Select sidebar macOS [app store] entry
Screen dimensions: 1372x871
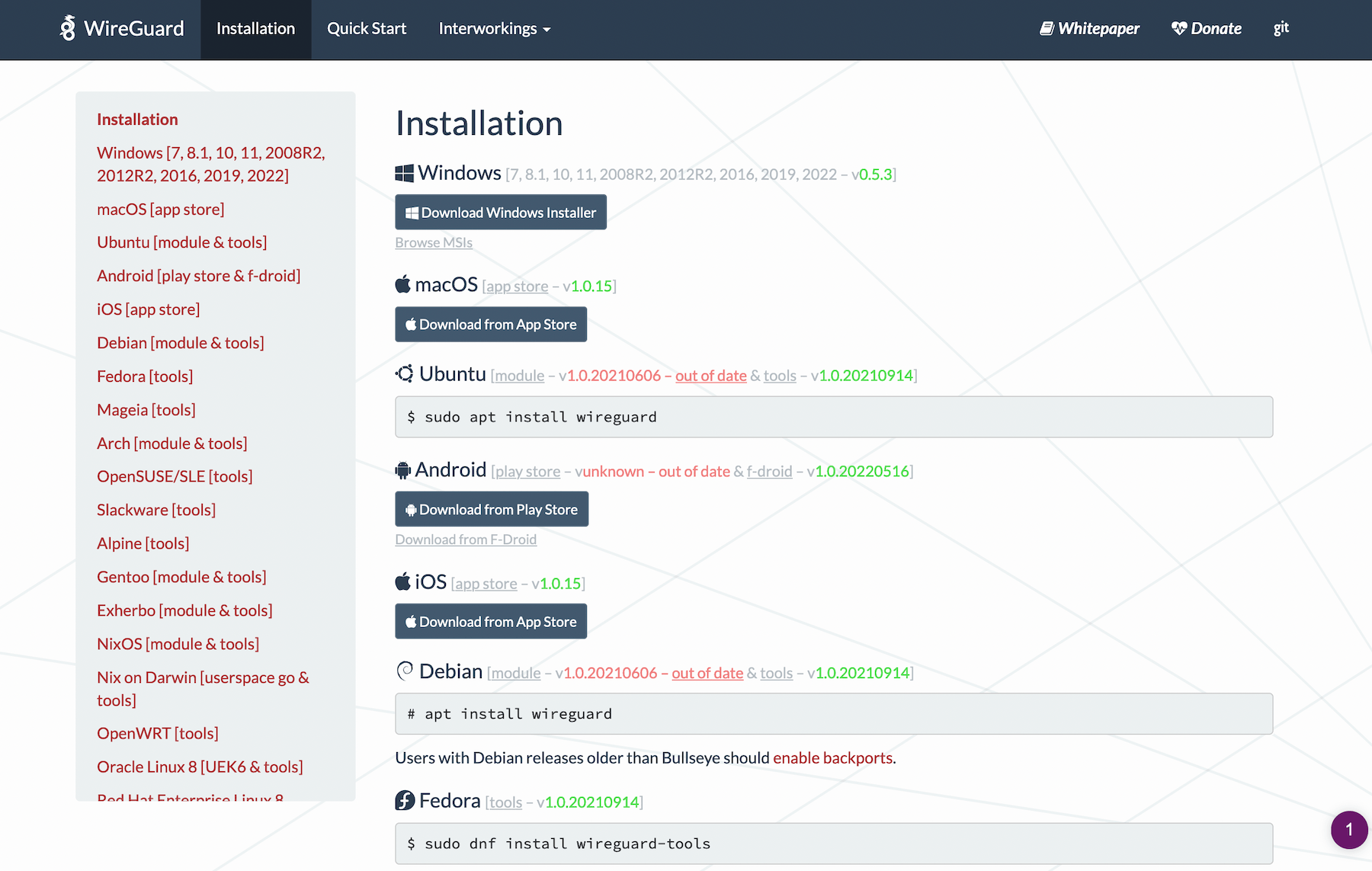(161, 209)
